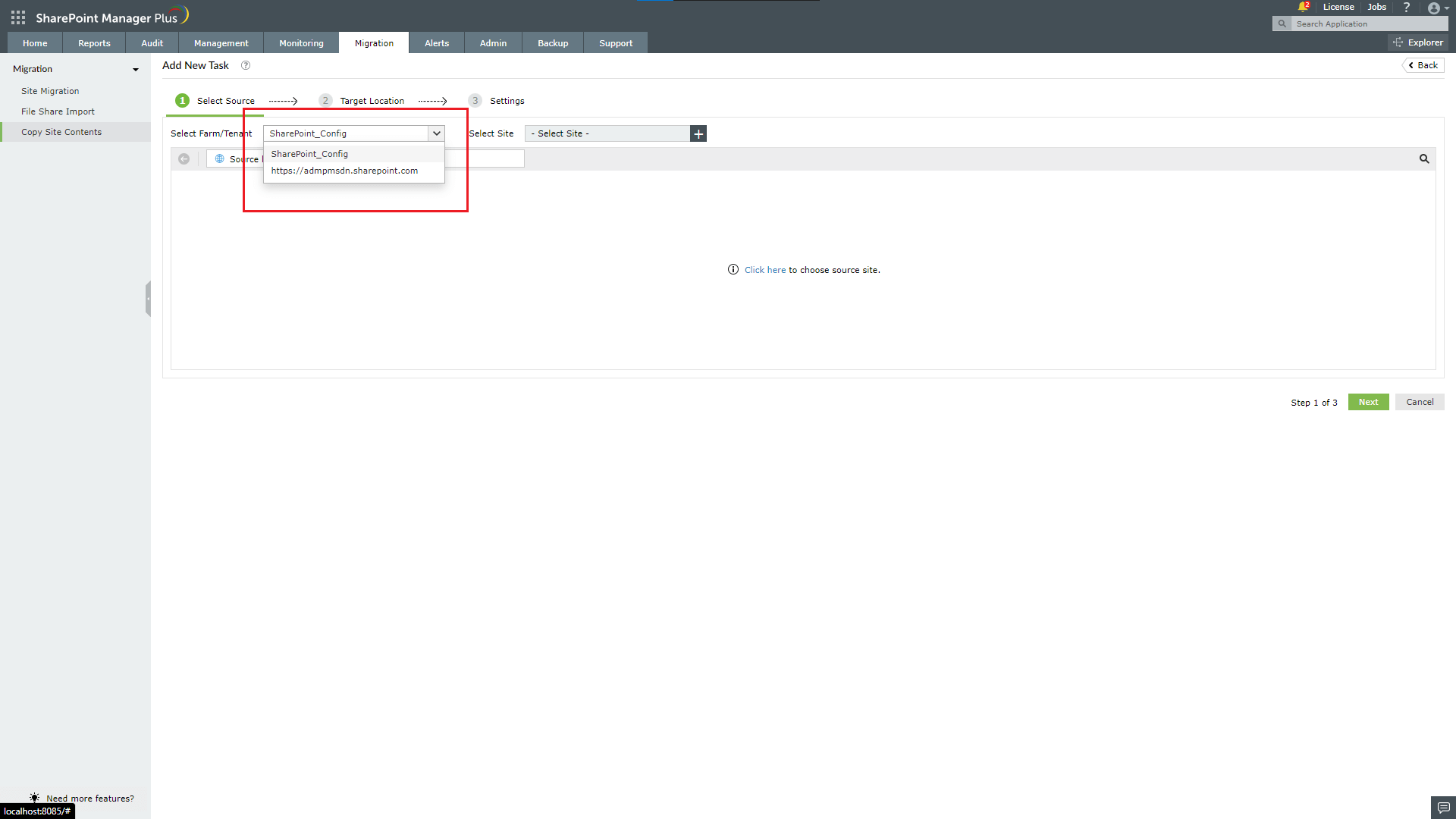The width and height of the screenshot is (1456, 819).
Task: Collapse the Migration sidebar section
Action: tap(136, 69)
